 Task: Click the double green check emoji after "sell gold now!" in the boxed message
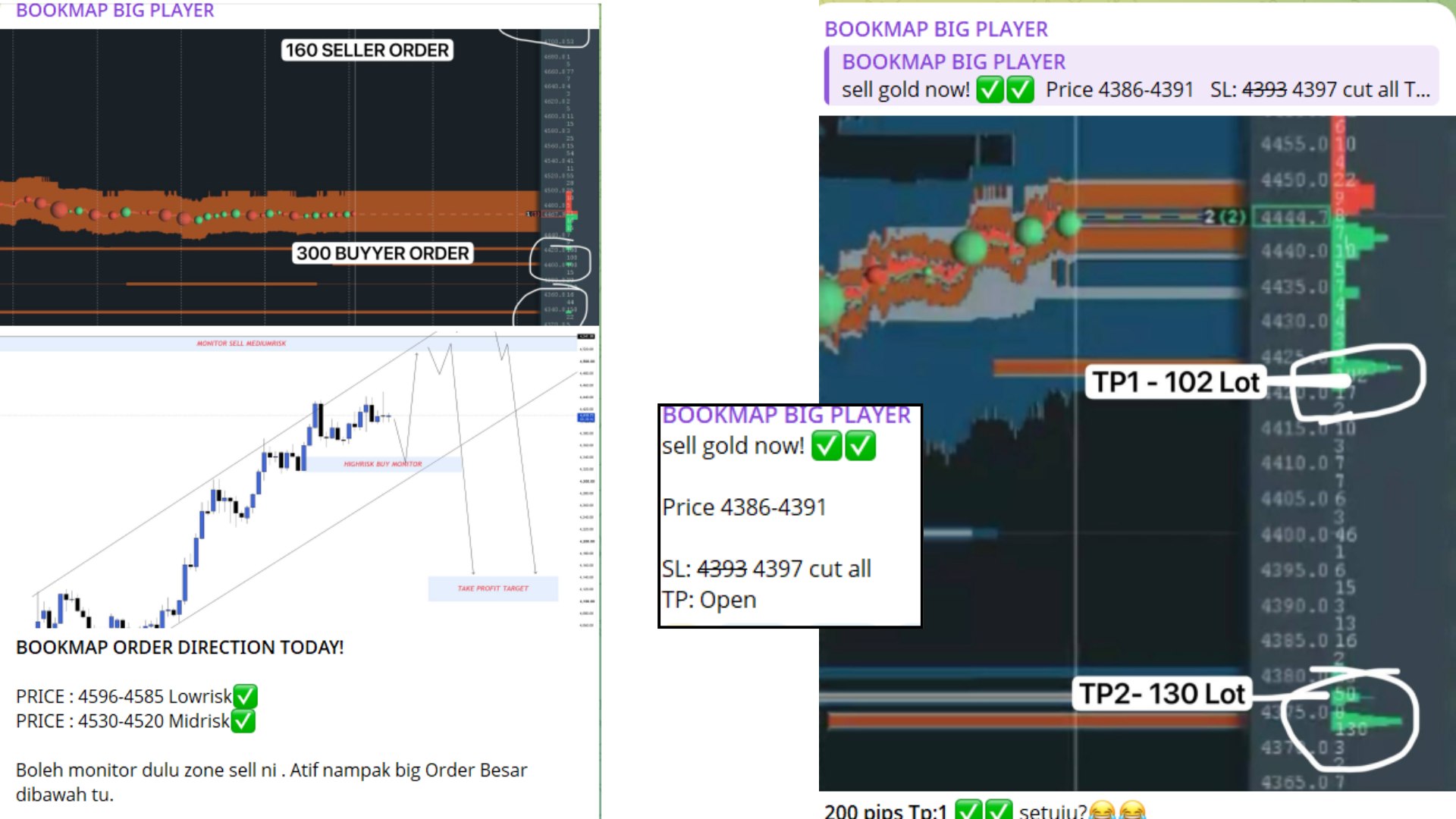(x=843, y=445)
